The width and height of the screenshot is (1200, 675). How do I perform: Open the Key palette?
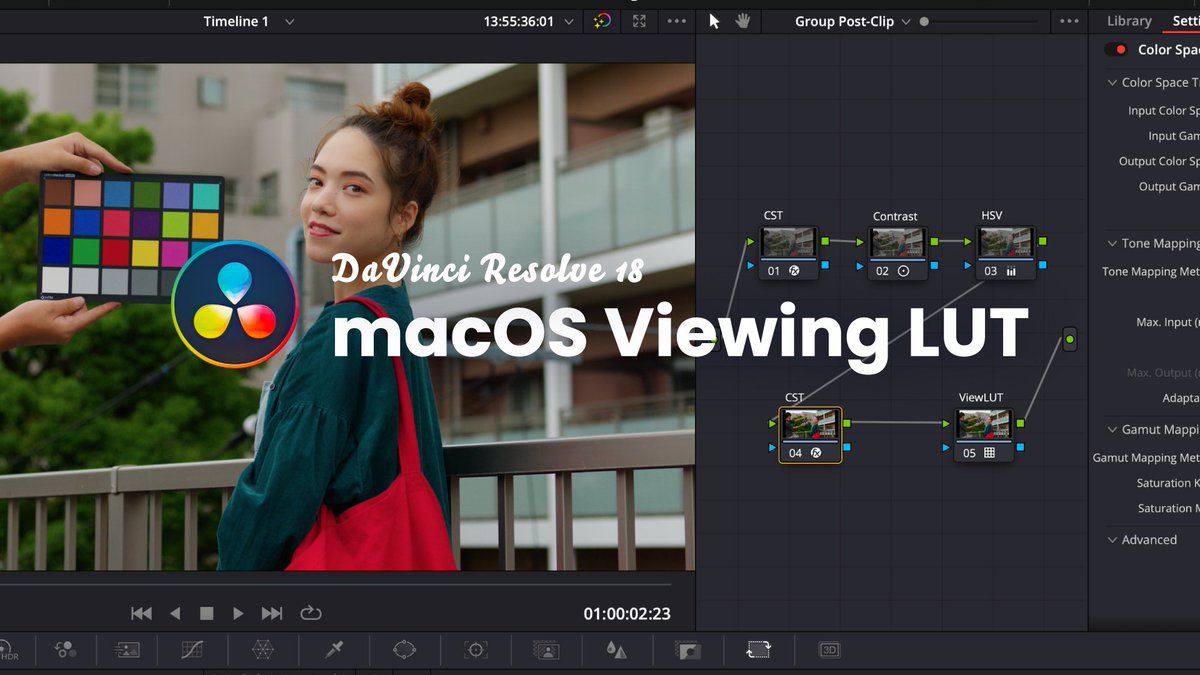point(687,650)
